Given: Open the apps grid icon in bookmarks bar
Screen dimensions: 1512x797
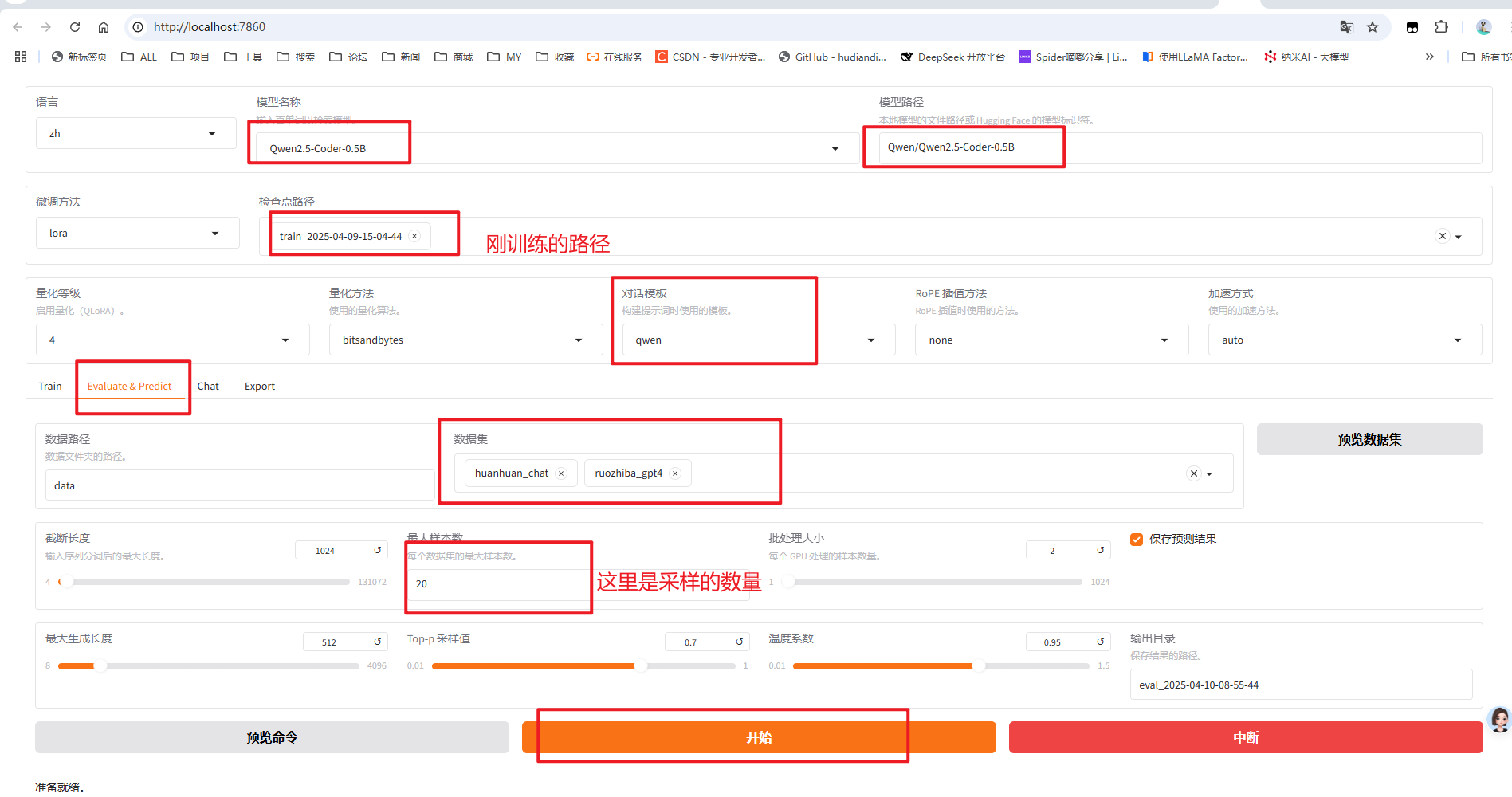Looking at the screenshot, I should 21,57.
